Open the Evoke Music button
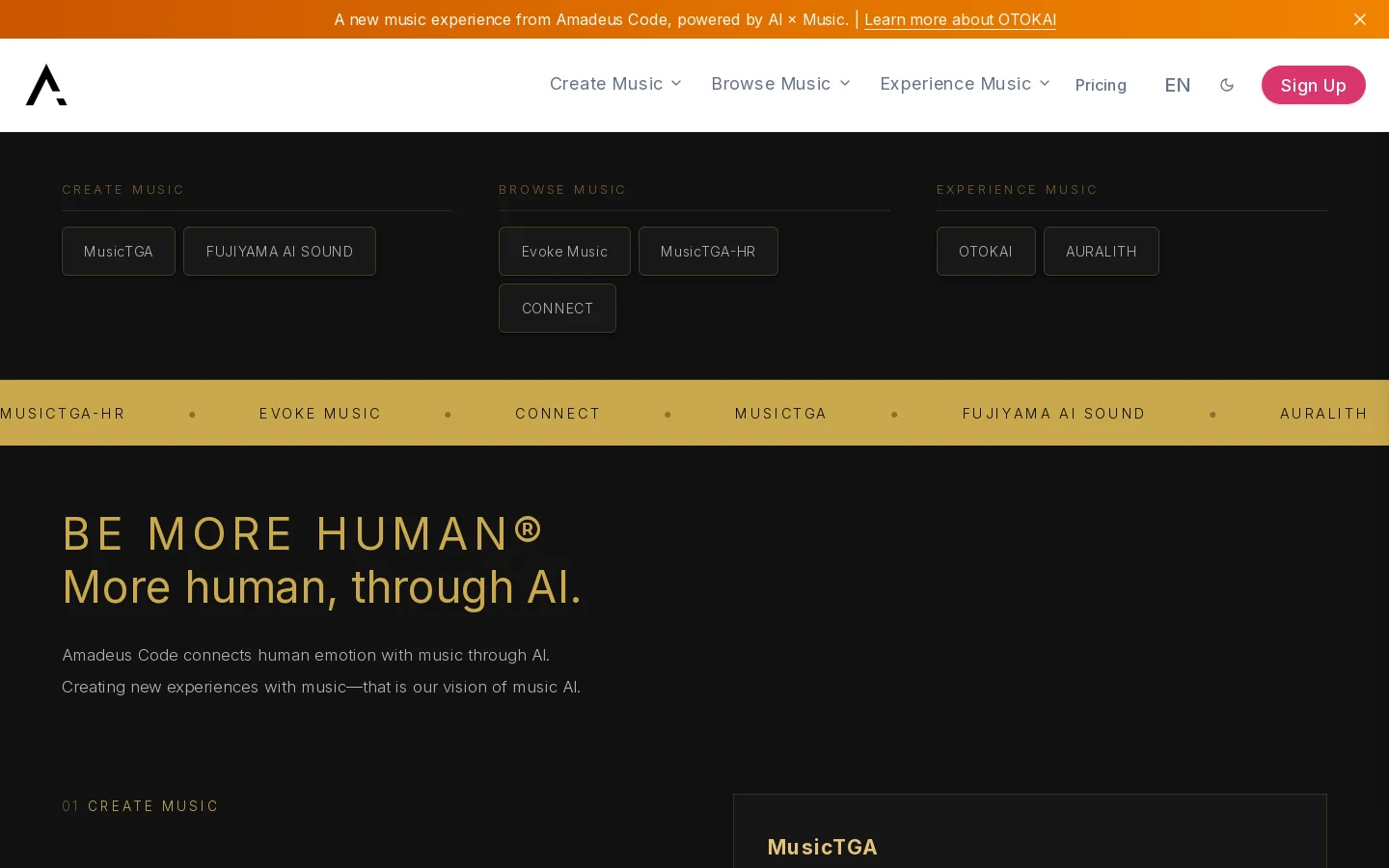 click(564, 251)
